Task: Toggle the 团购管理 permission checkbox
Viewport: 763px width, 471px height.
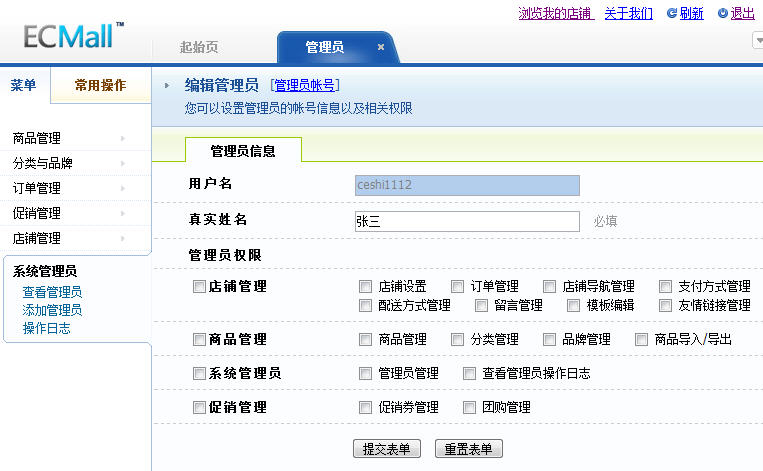Action: (470, 408)
